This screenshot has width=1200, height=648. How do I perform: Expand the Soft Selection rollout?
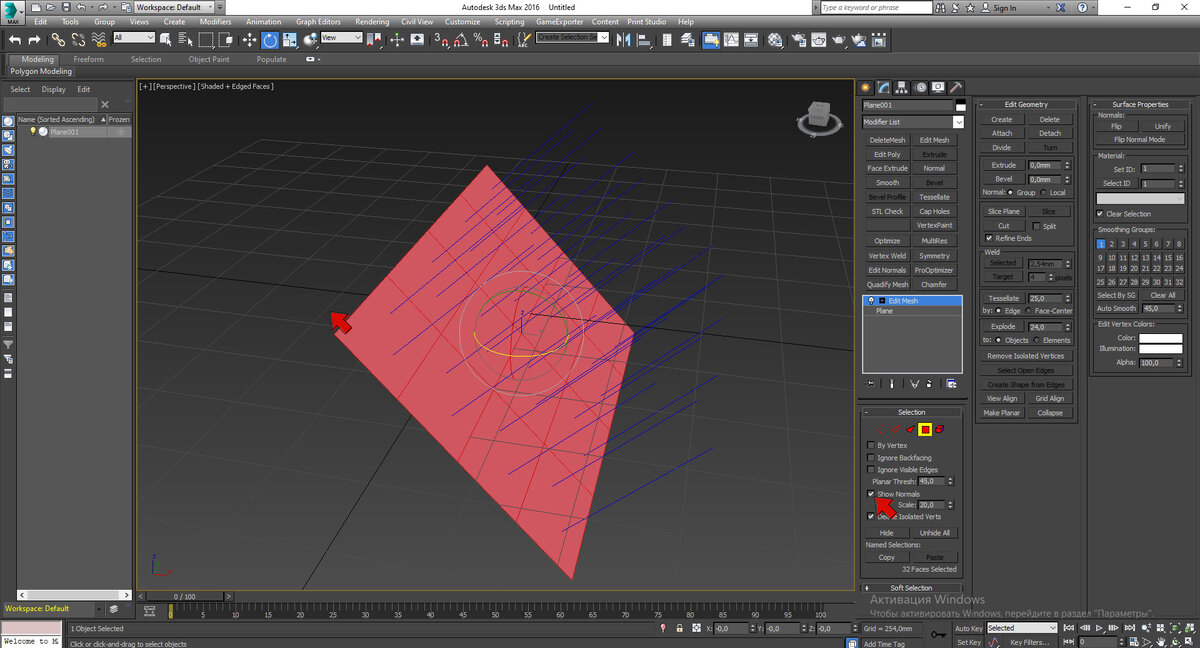click(x=911, y=588)
